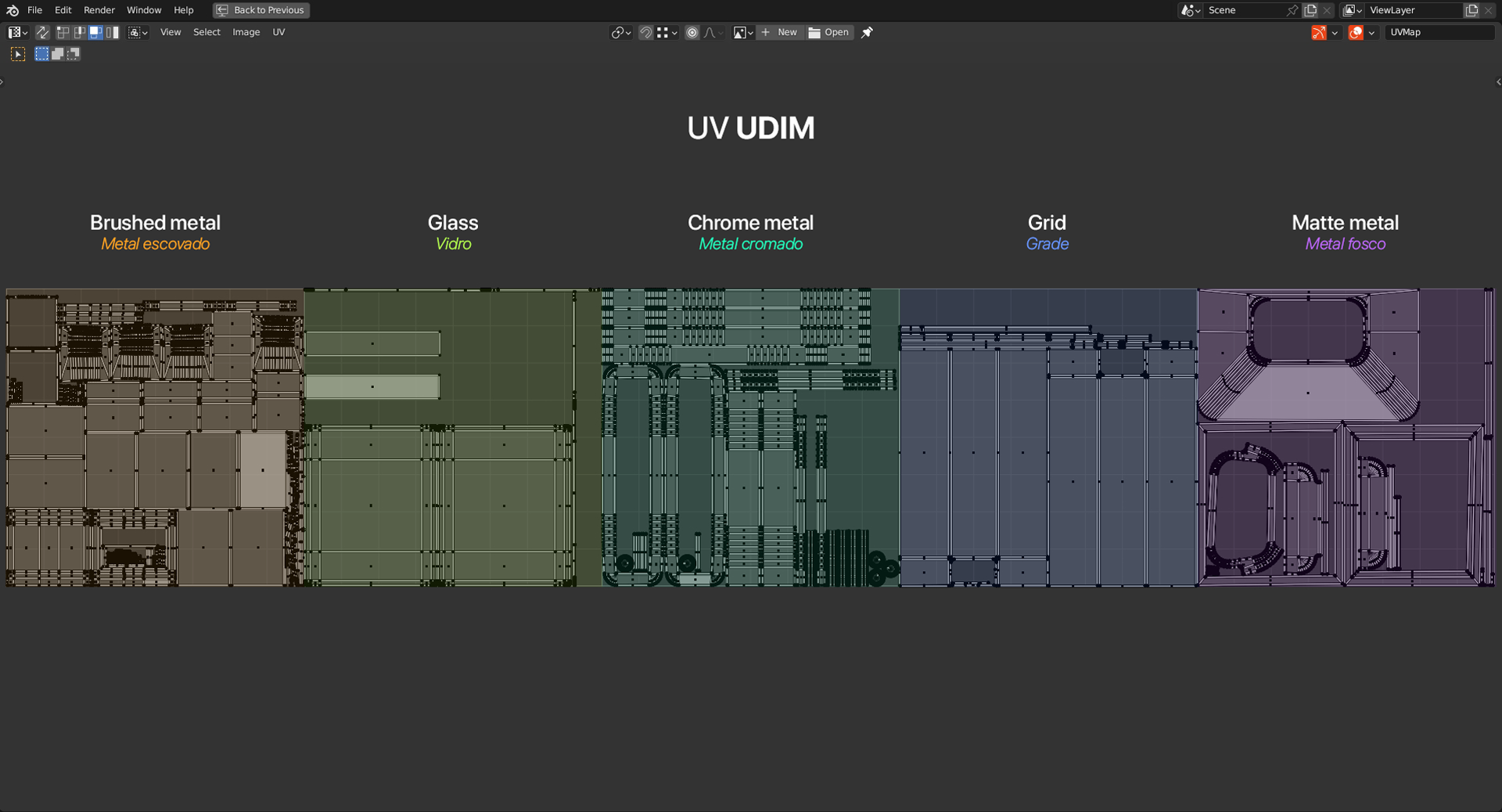Toggle proportional editing circle icon
Image resolution: width=1502 pixels, height=812 pixels.
692,32
